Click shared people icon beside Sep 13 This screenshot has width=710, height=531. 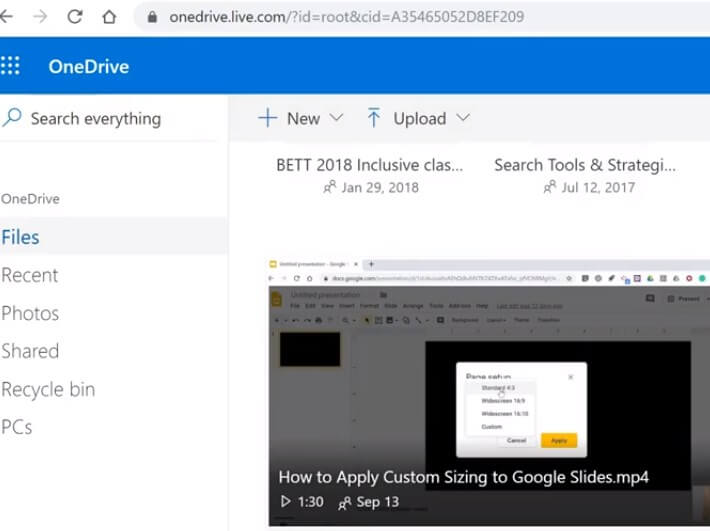pyautogui.click(x=345, y=502)
